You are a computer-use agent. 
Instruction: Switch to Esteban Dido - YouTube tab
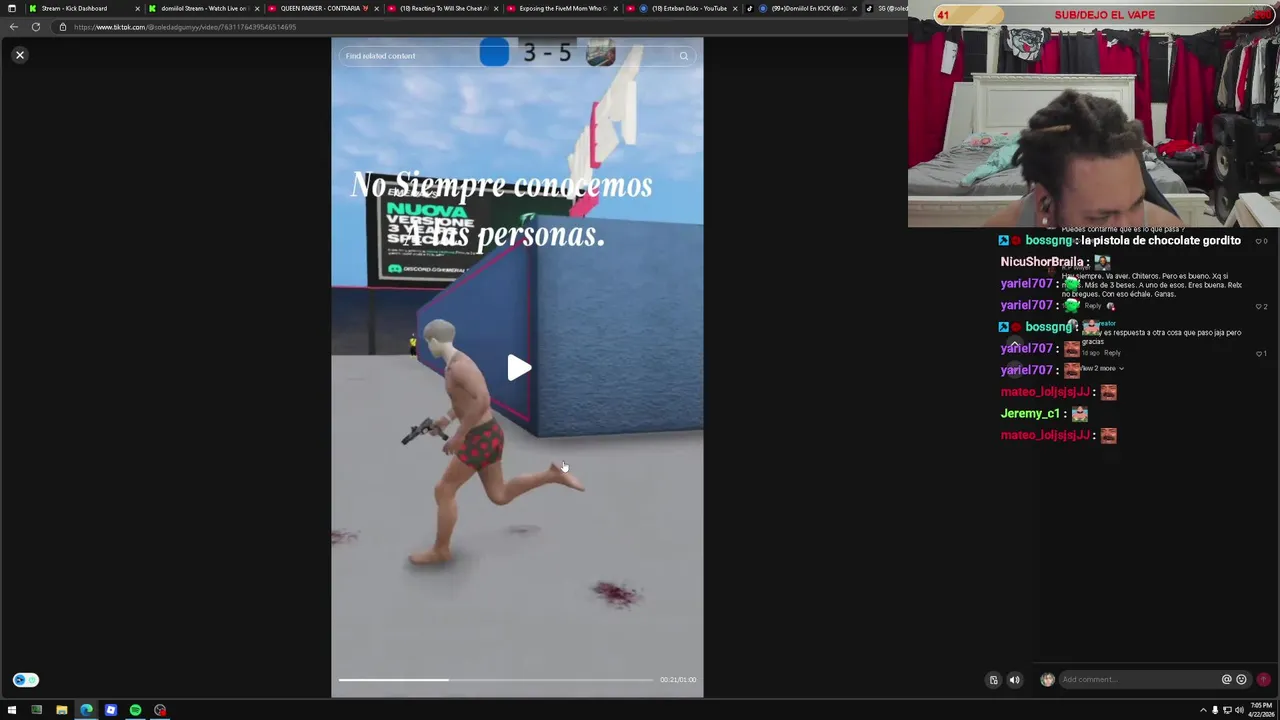point(682,8)
